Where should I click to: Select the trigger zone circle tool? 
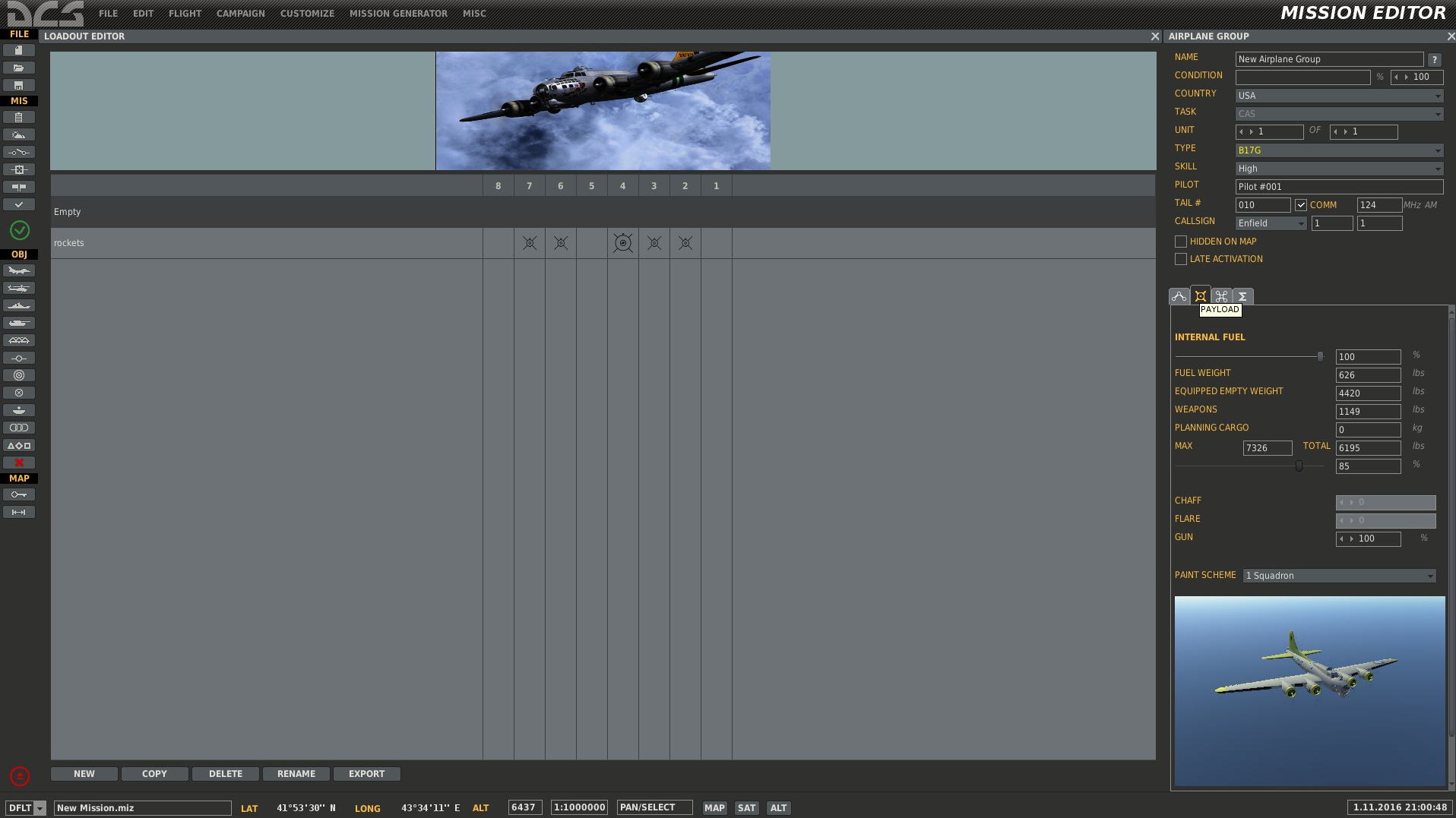pos(19,375)
